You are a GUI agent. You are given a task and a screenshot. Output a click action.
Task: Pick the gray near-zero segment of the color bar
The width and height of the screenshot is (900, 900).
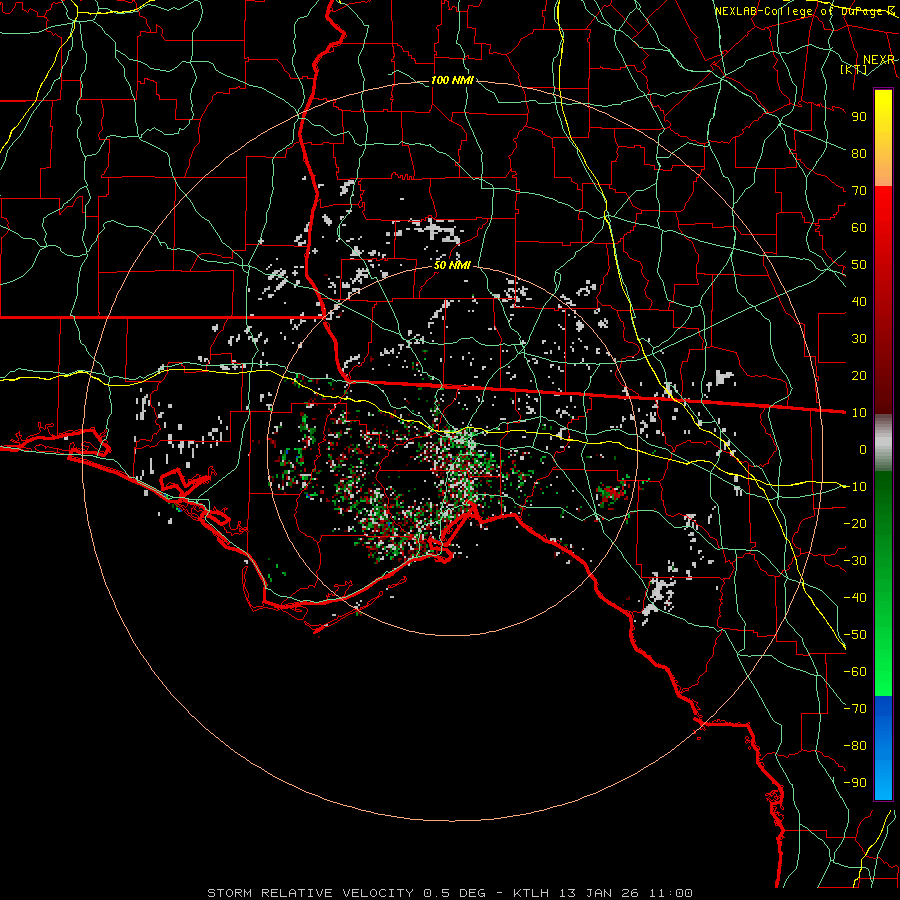(883, 443)
